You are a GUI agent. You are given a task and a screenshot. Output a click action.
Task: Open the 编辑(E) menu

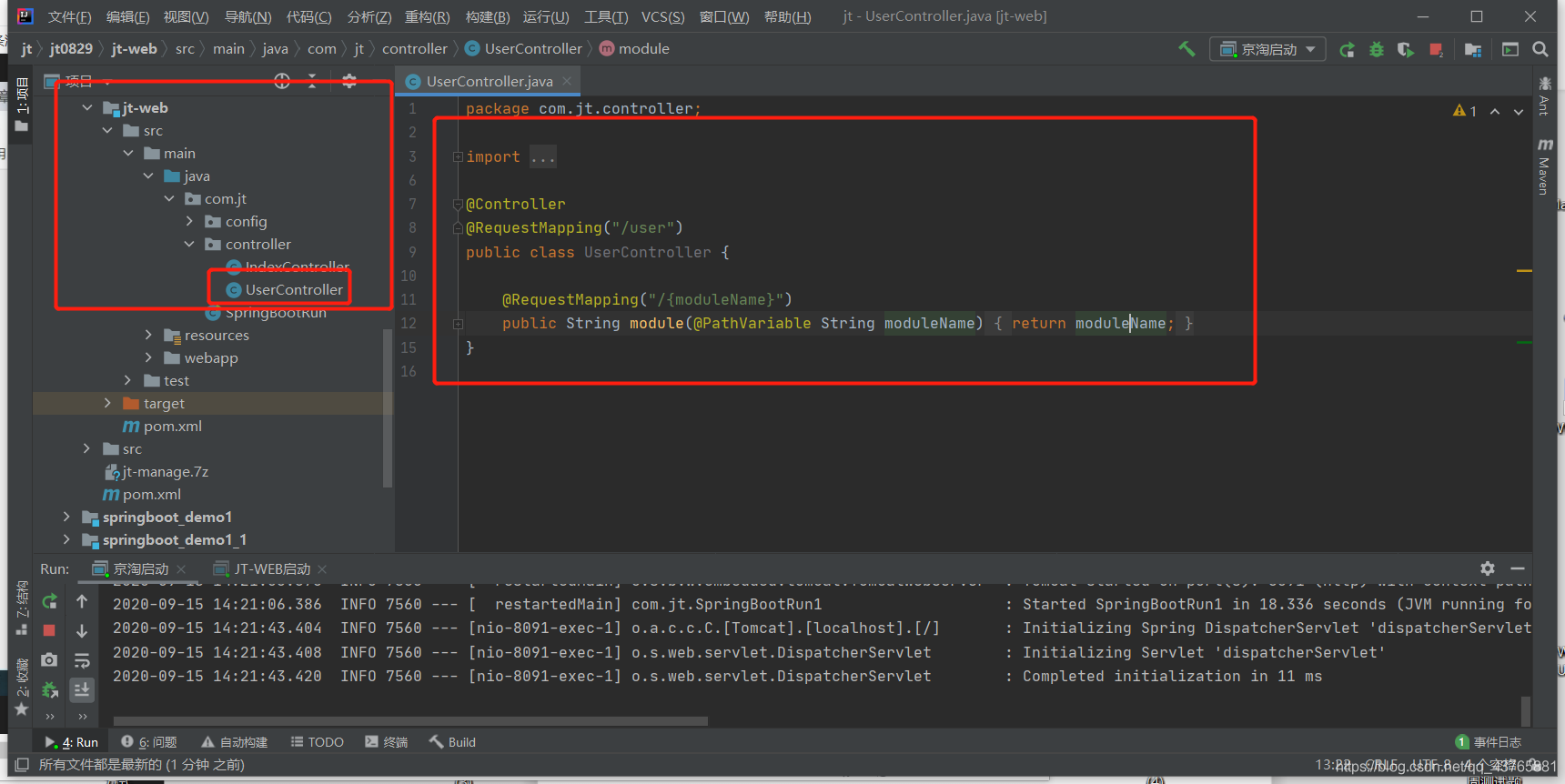127,16
